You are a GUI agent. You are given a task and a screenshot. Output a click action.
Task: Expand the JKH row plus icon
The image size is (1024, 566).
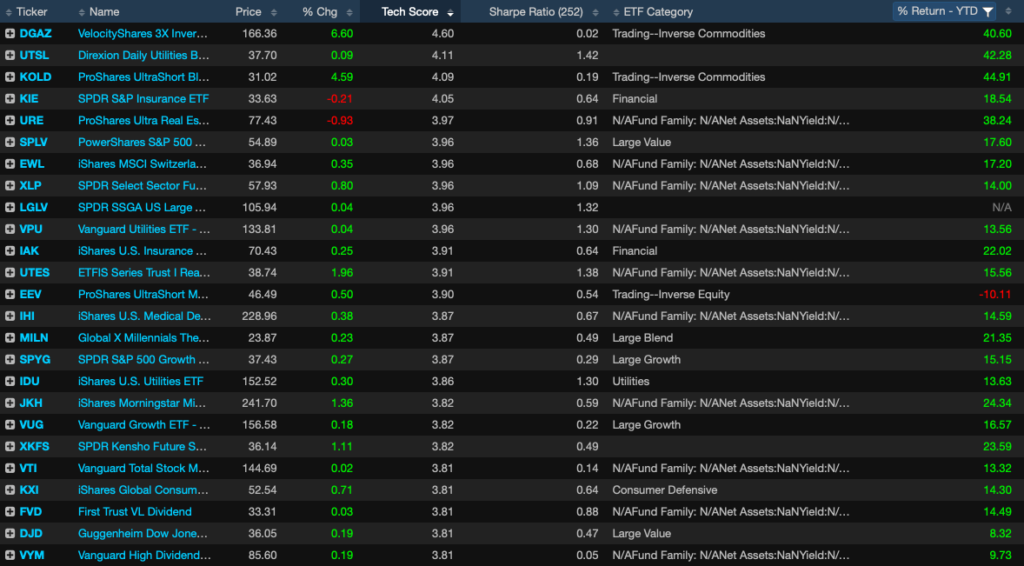click(10, 403)
